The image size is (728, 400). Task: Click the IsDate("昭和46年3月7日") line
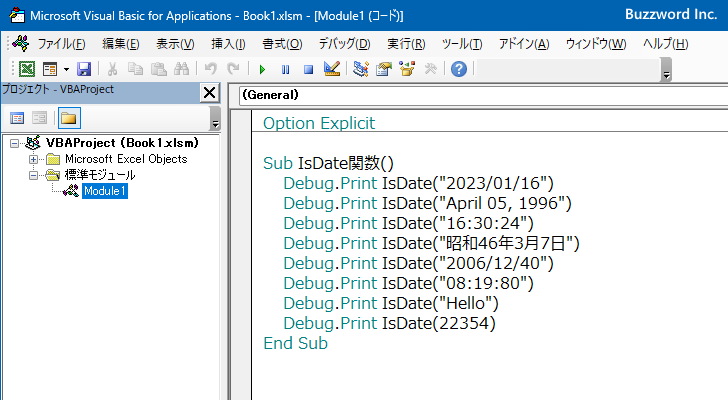pos(431,243)
